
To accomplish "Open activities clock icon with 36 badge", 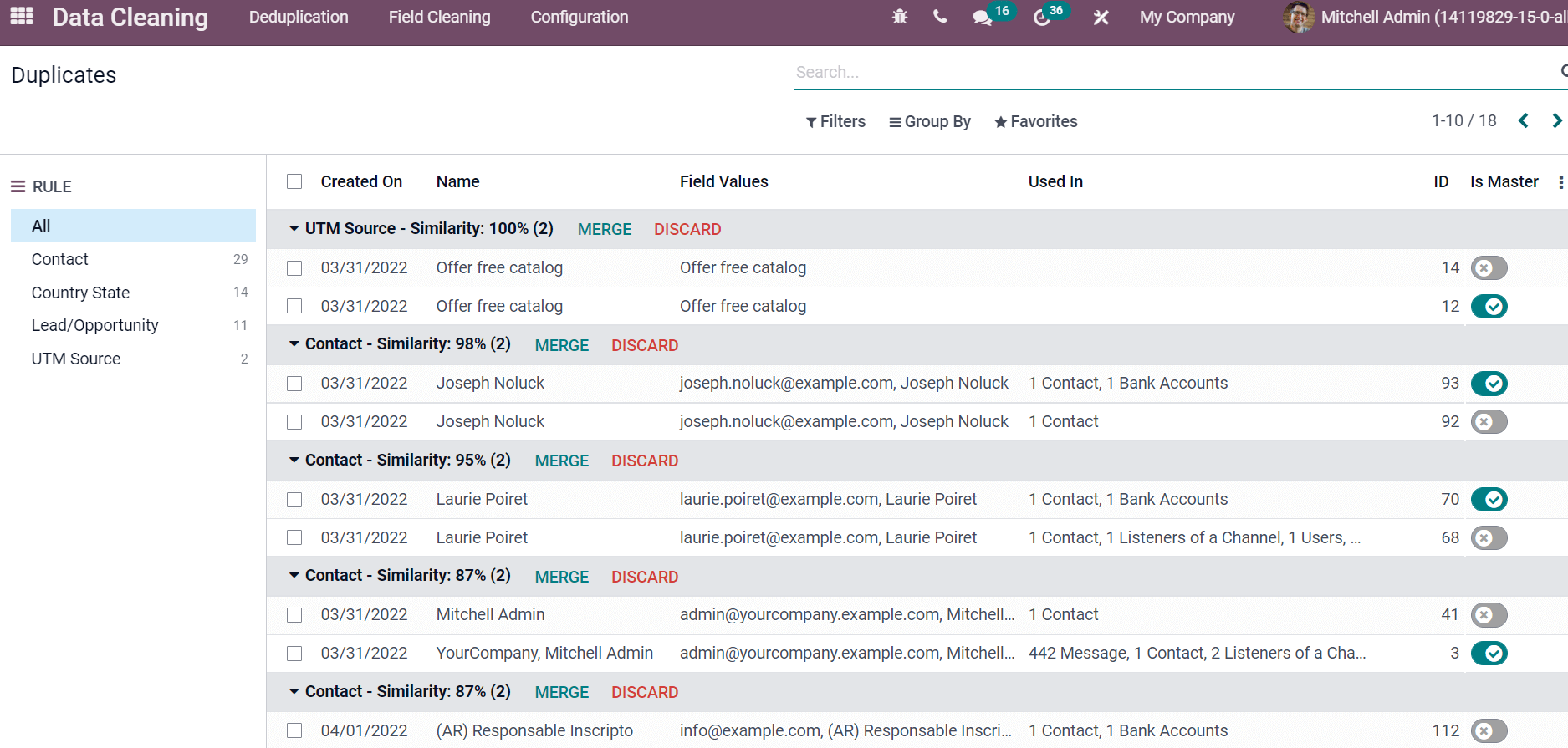I will (x=1042, y=18).
